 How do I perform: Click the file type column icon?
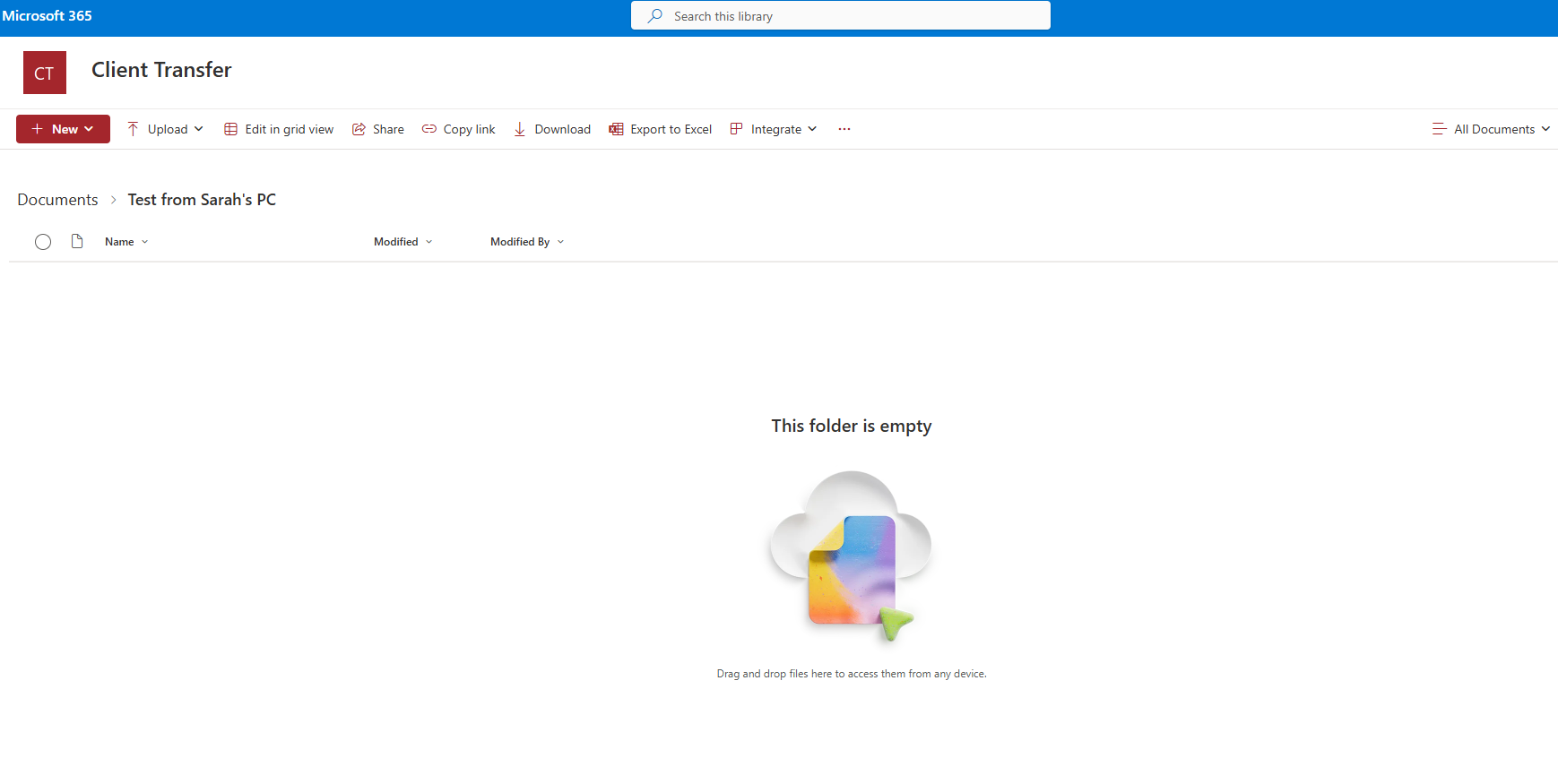pos(77,241)
